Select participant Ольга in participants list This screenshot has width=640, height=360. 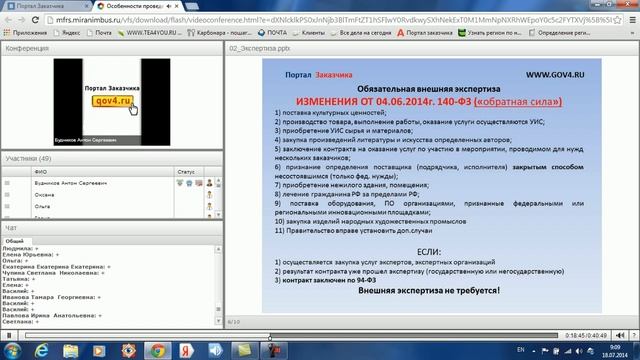[42, 207]
